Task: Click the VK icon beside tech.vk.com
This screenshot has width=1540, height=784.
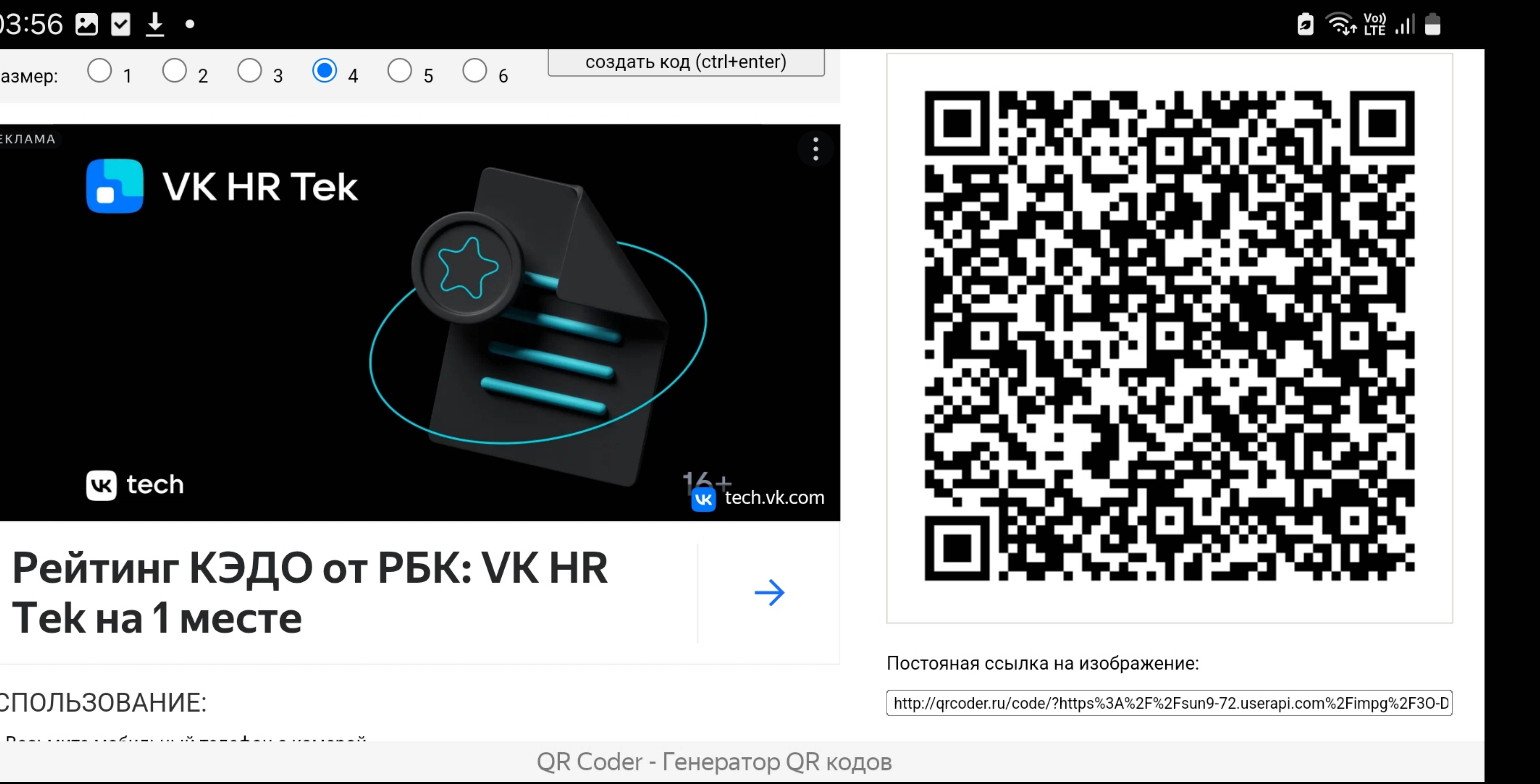Action: click(704, 500)
